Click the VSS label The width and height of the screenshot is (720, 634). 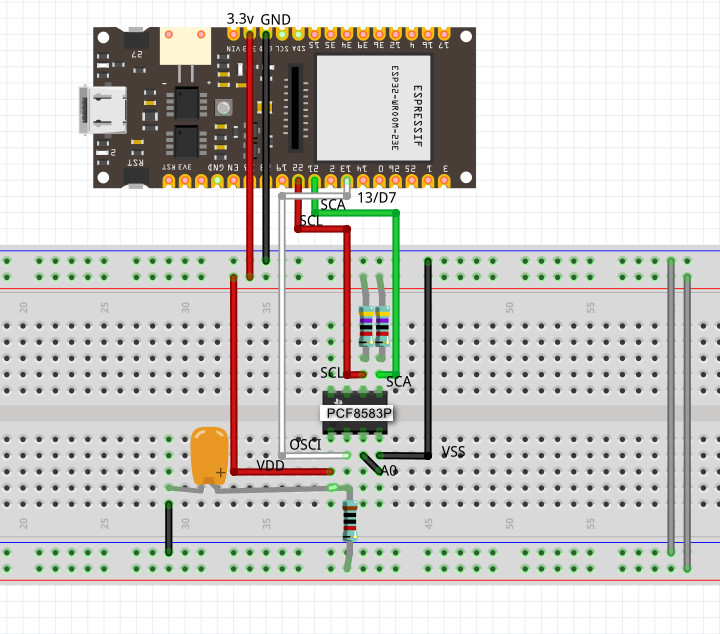click(x=453, y=452)
